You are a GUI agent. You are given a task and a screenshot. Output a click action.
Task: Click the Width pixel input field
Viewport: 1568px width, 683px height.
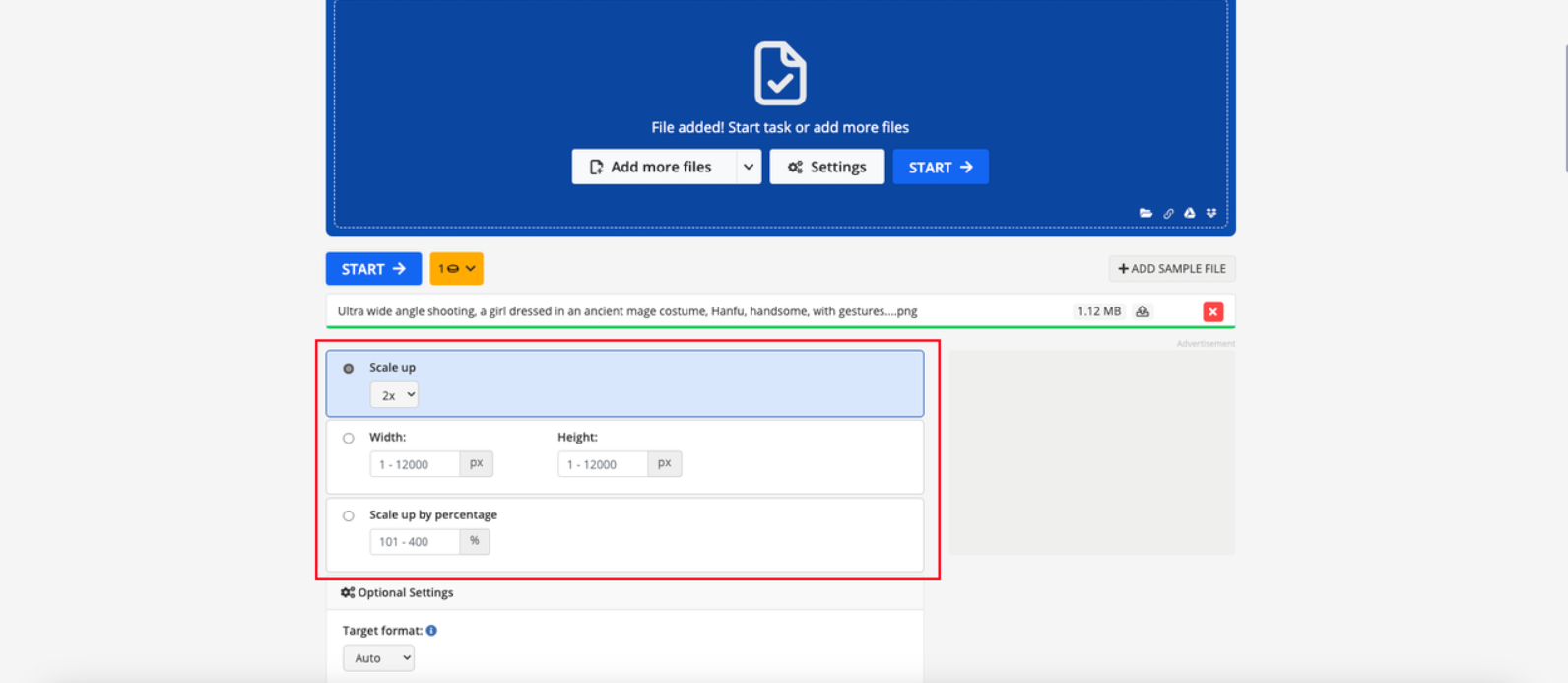pyautogui.click(x=415, y=464)
